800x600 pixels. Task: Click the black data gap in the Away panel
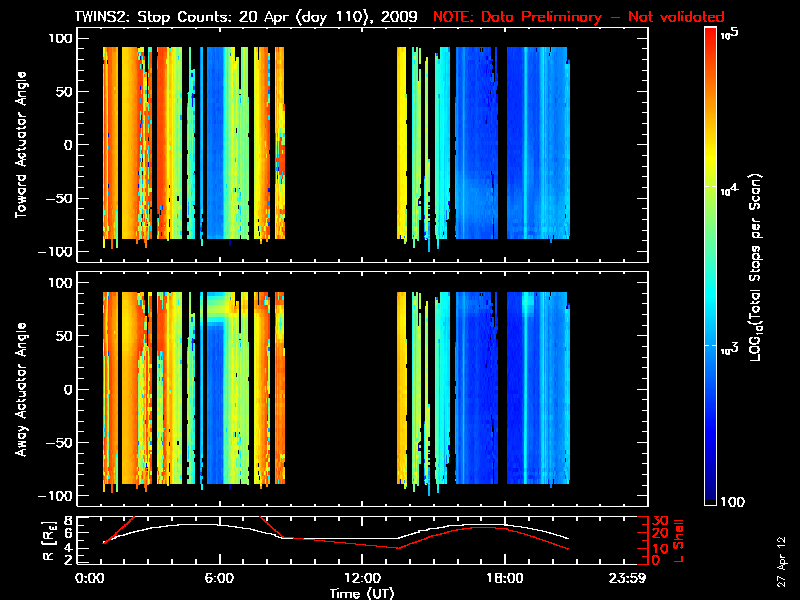point(340,389)
